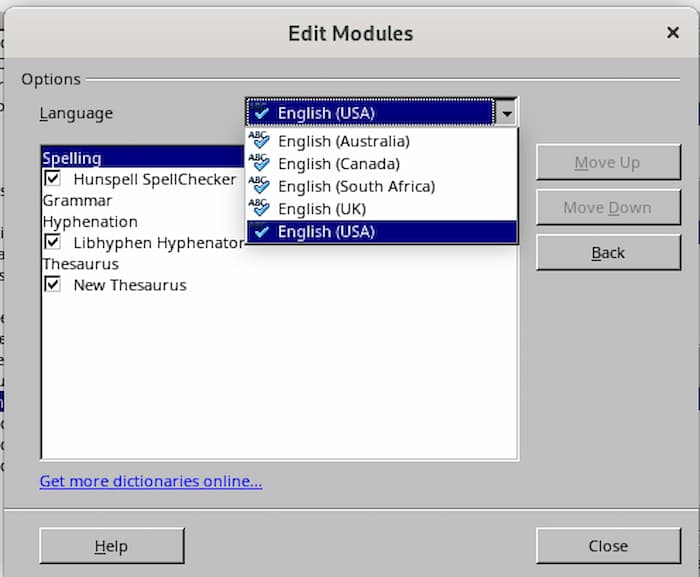Disable the New Thesaurus checkbox
Screen dimensions: 700x577
coord(52,285)
